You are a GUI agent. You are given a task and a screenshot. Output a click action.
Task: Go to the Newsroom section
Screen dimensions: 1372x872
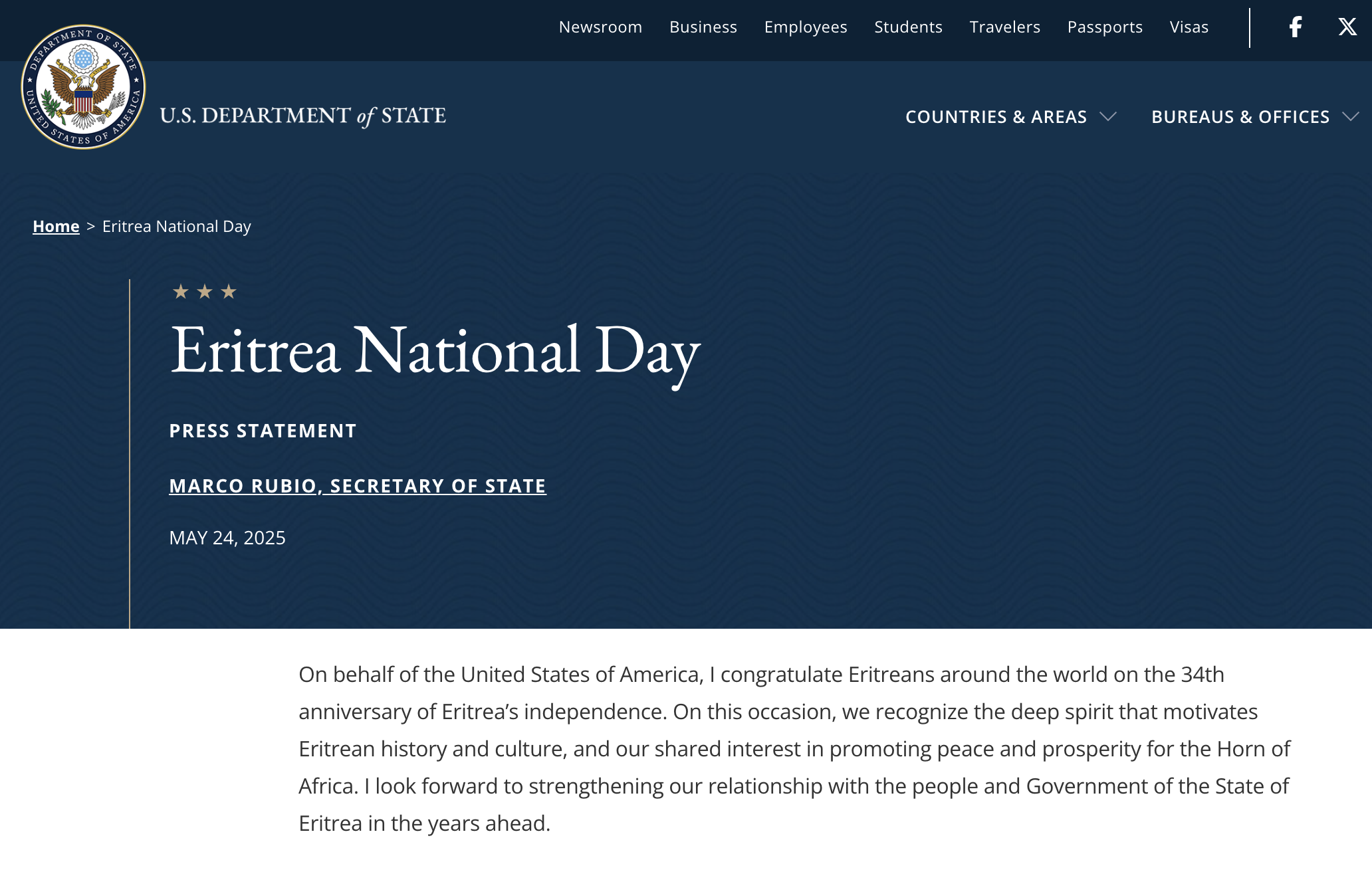[x=600, y=27]
